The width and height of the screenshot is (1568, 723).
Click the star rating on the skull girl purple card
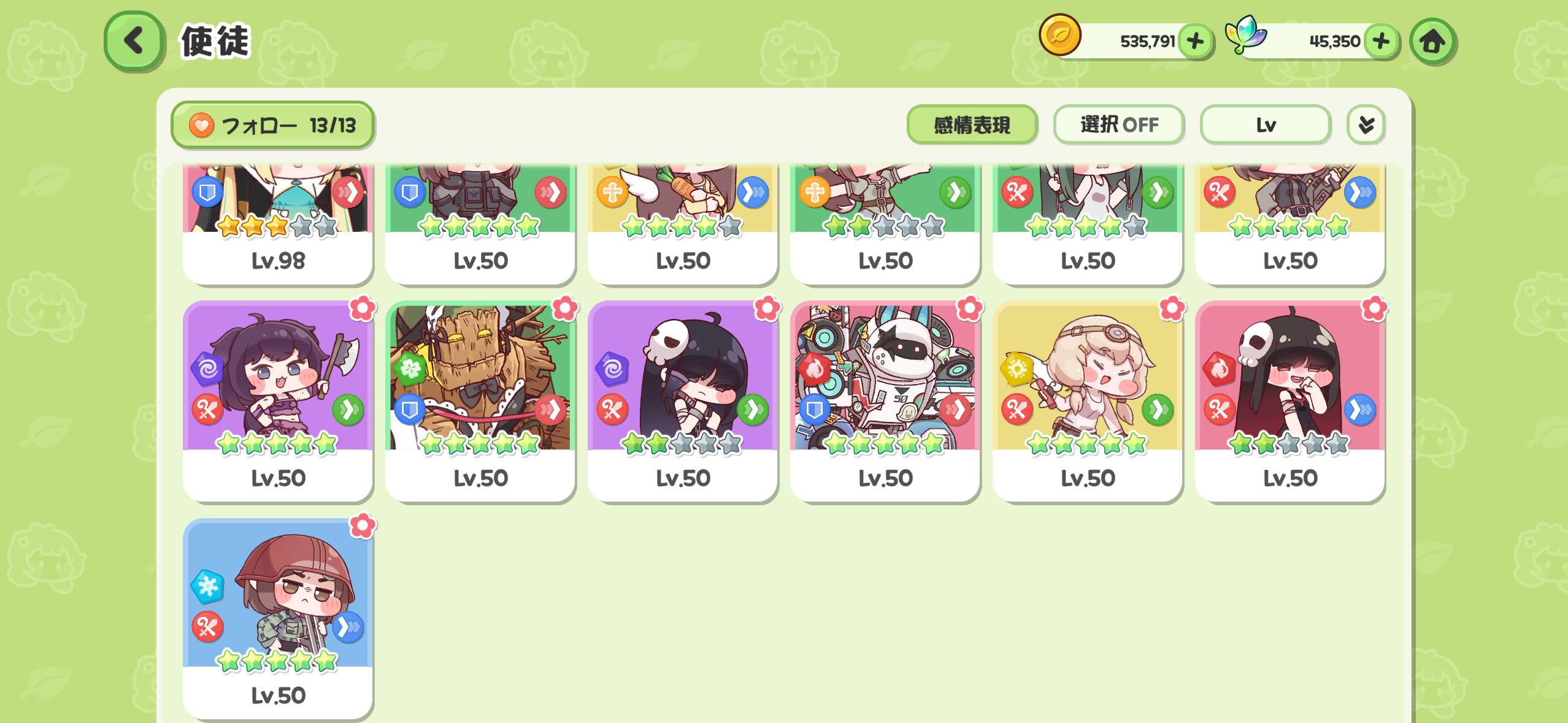click(682, 443)
